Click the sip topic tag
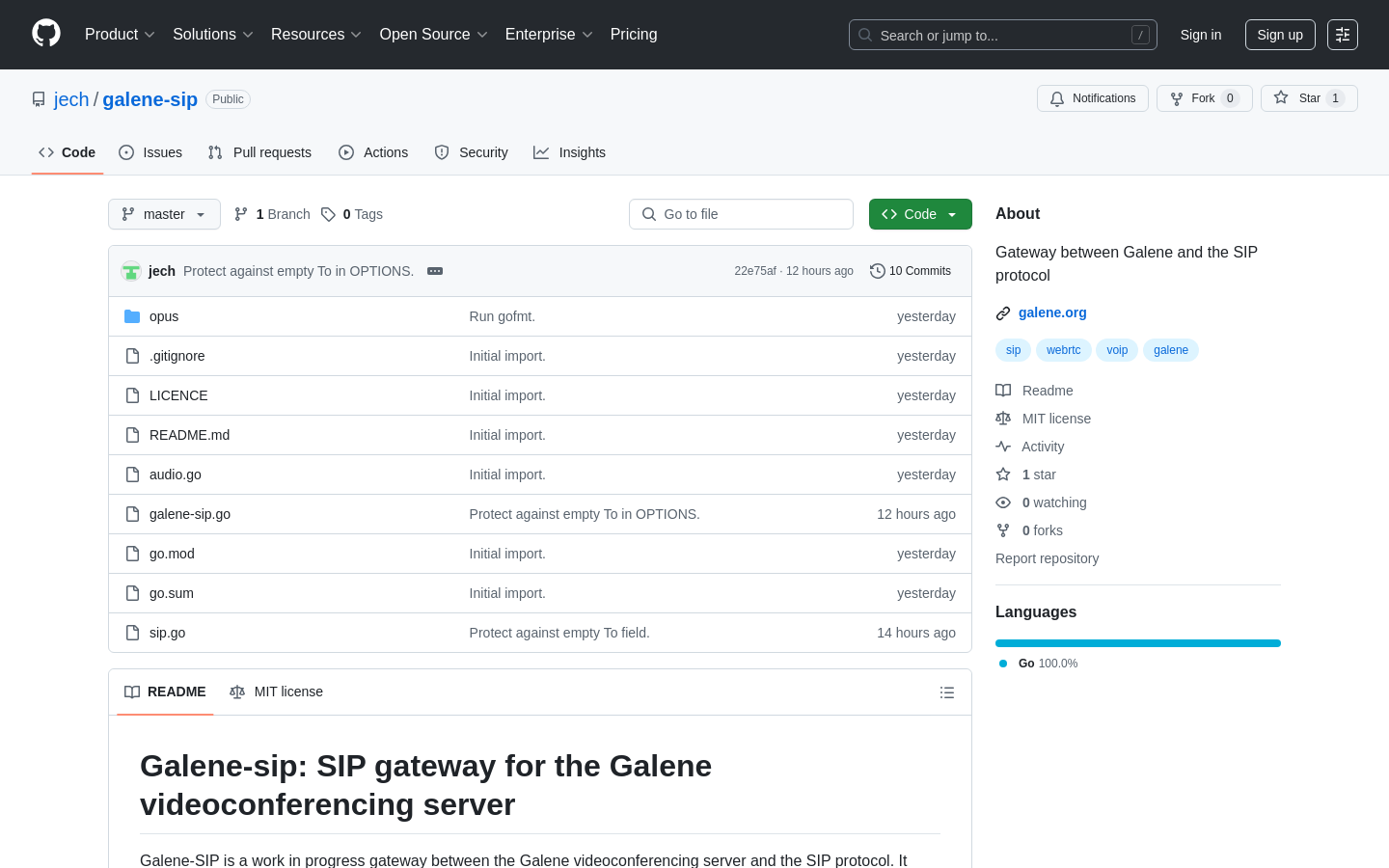1389x868 pixels. tap(1013, 350)
